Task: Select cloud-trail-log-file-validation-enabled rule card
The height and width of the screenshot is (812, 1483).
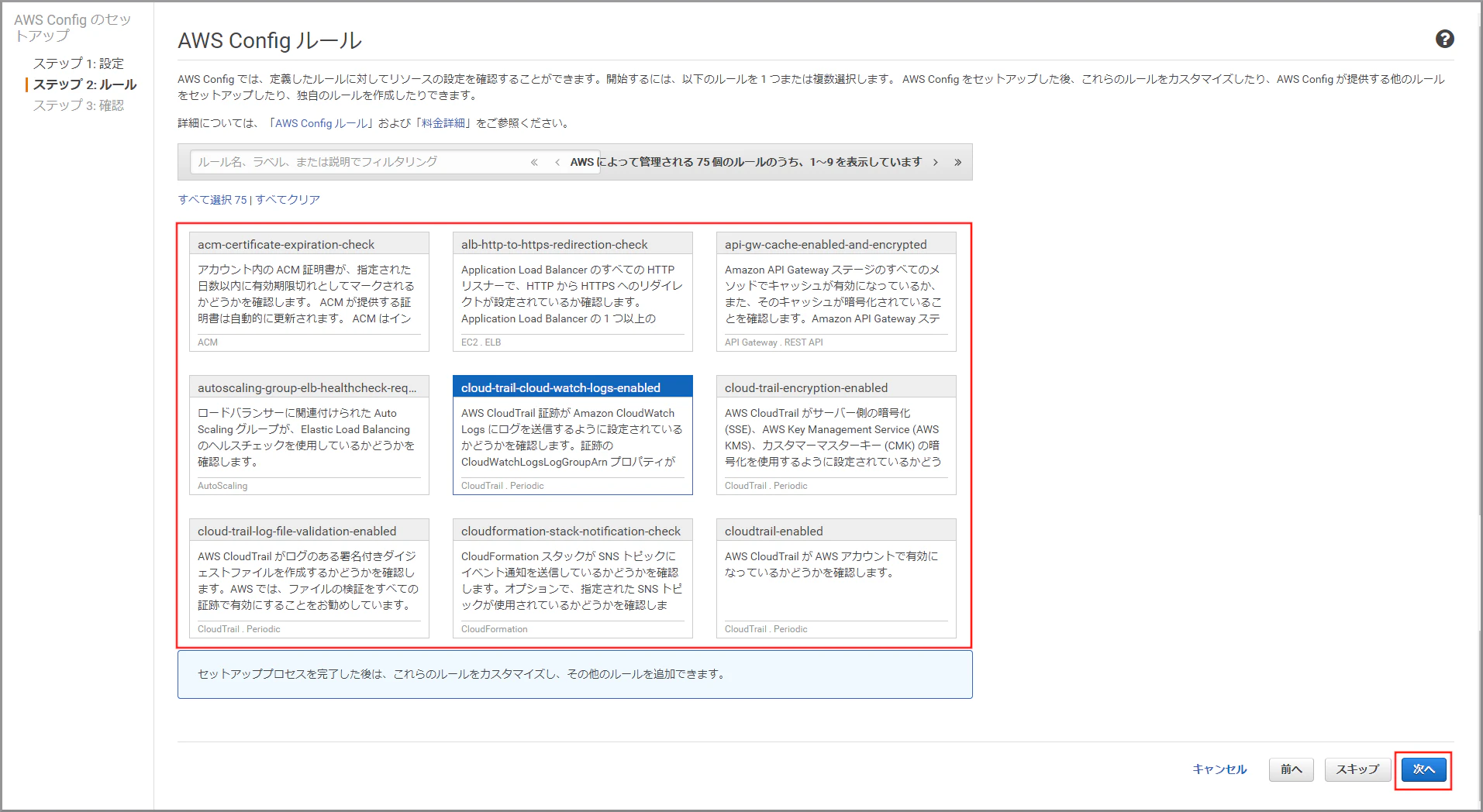Action: tap(309, 579)
